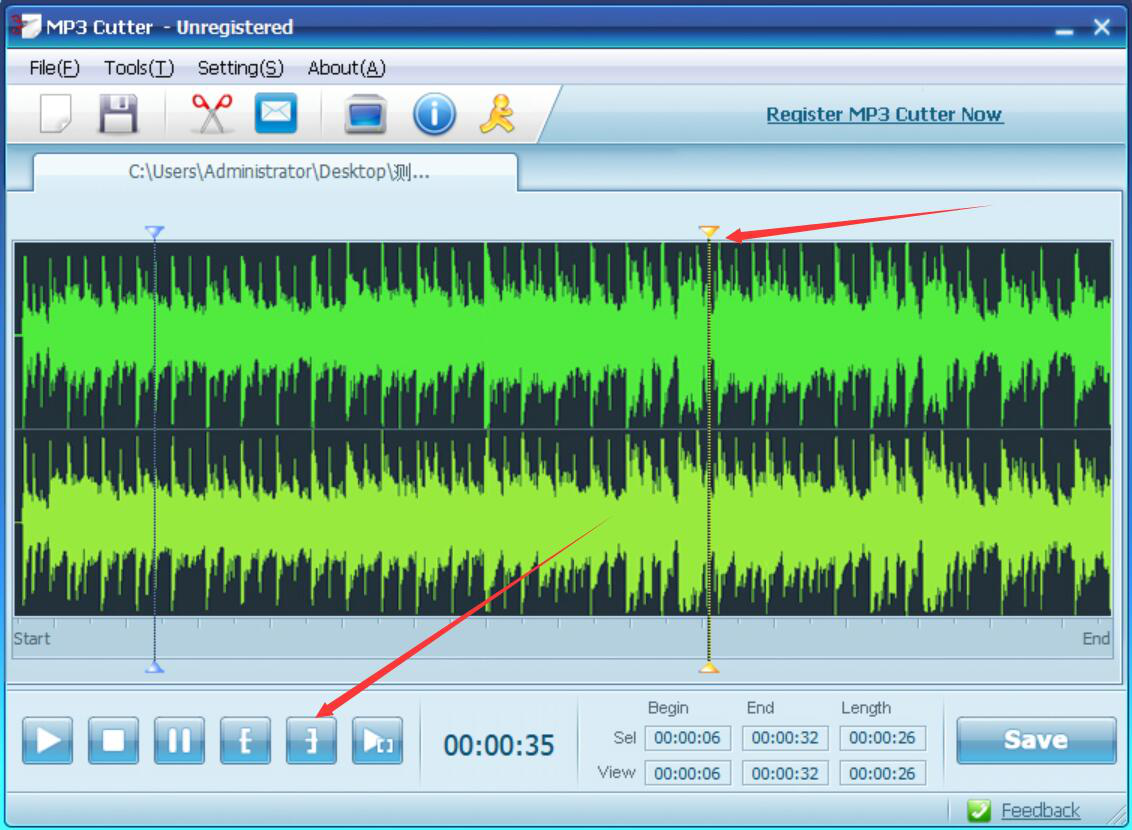
Task: Start playback with the Play button
Action: [48, 741]
